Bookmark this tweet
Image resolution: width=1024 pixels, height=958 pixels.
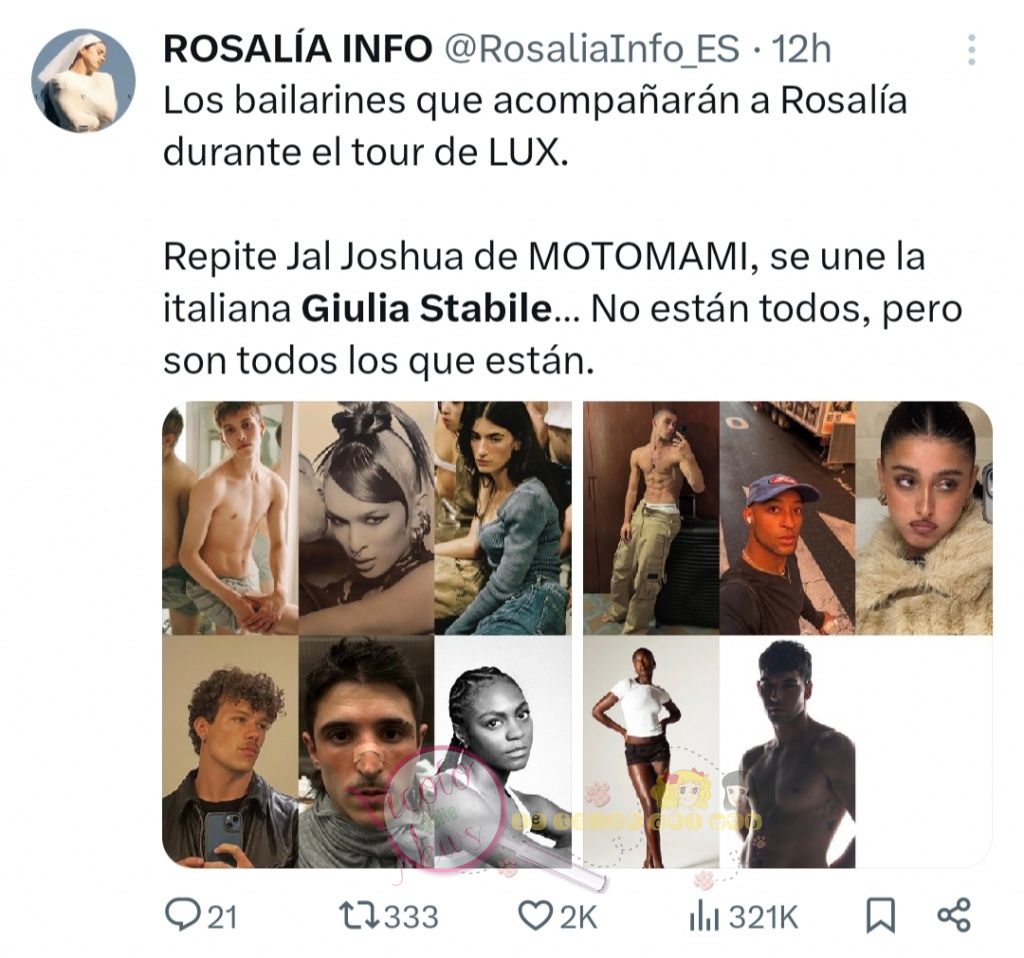pos(880,916)
